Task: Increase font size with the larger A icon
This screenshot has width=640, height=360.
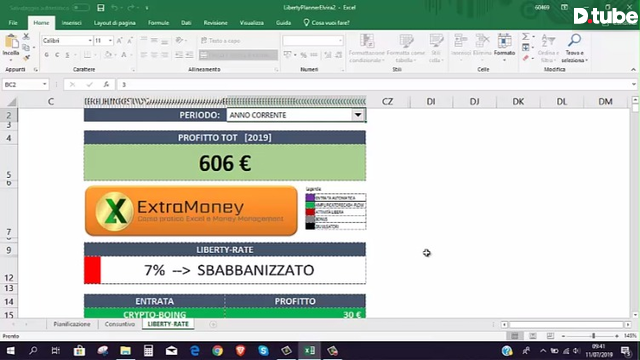Action: pyautogui.click(x=120, y=40)
